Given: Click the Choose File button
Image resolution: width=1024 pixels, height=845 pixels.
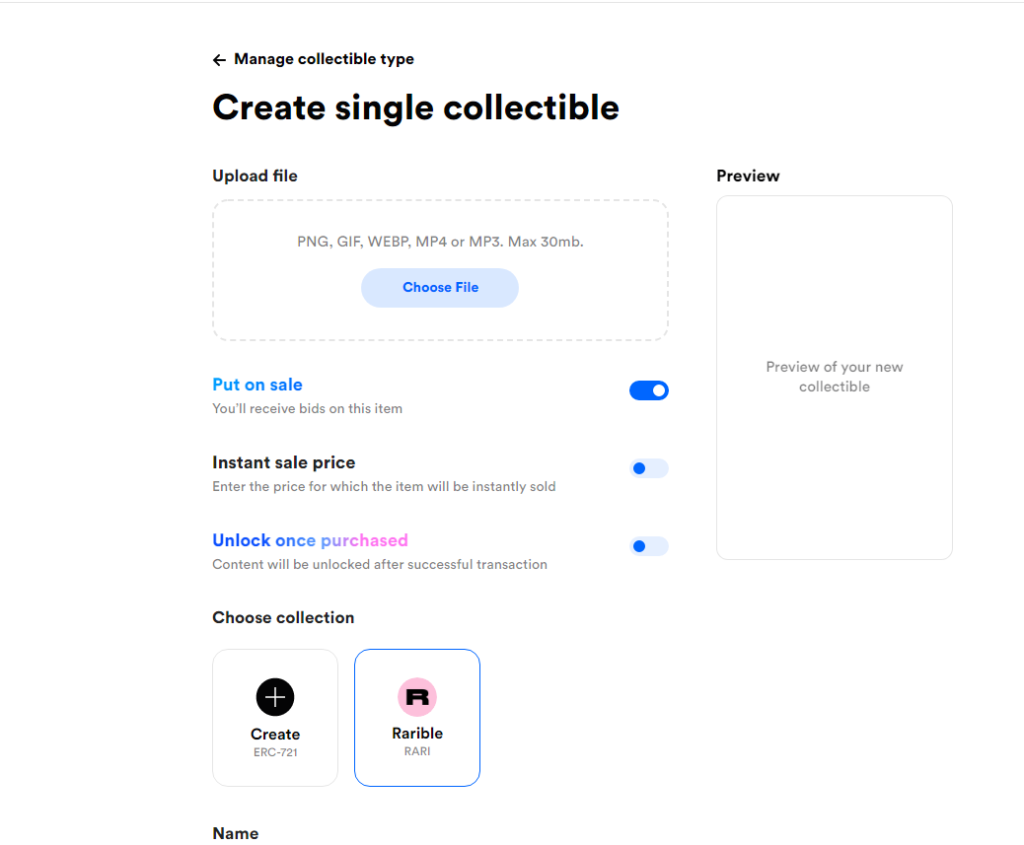Looking at the screenshot, I should [440, 288].
